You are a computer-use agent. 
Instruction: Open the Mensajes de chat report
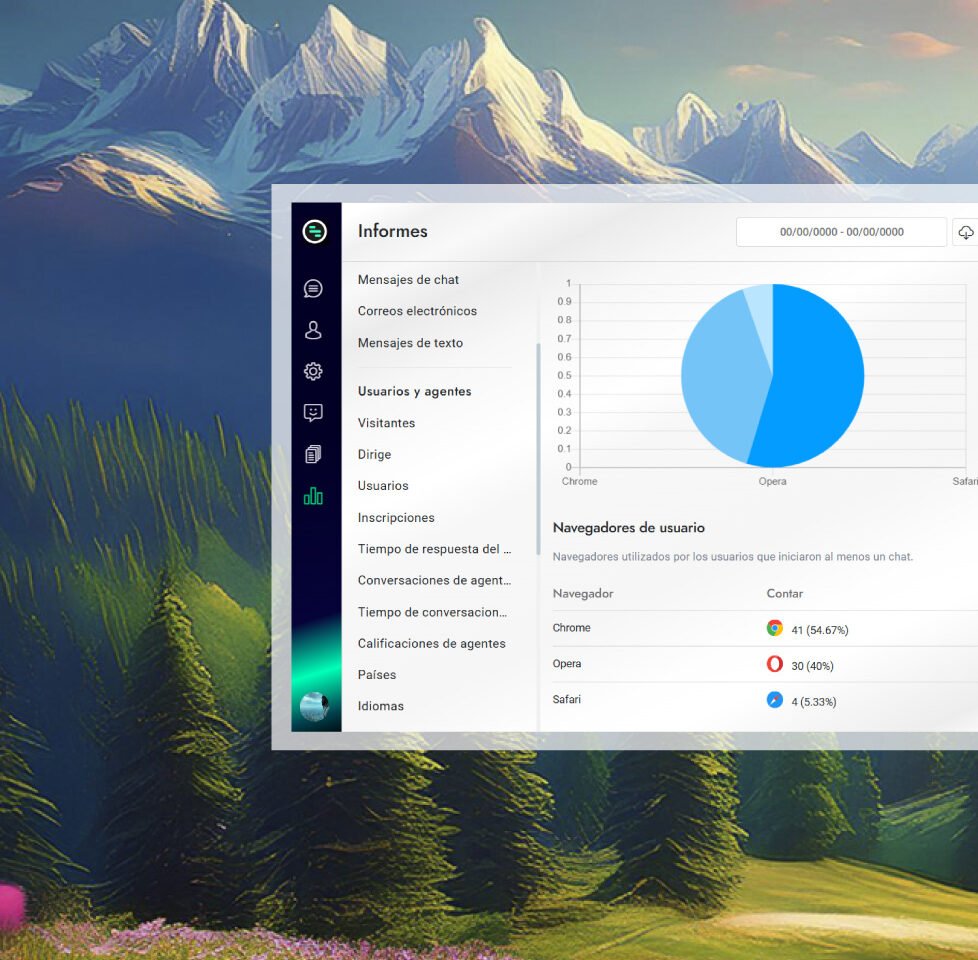coord(408,280)
